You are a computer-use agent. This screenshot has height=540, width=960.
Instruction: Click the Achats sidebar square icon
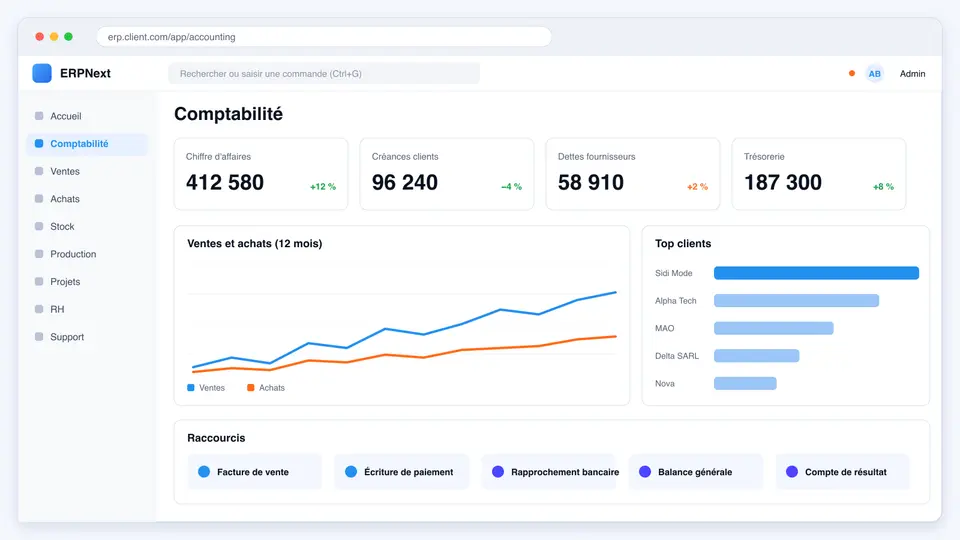point(39,198)
